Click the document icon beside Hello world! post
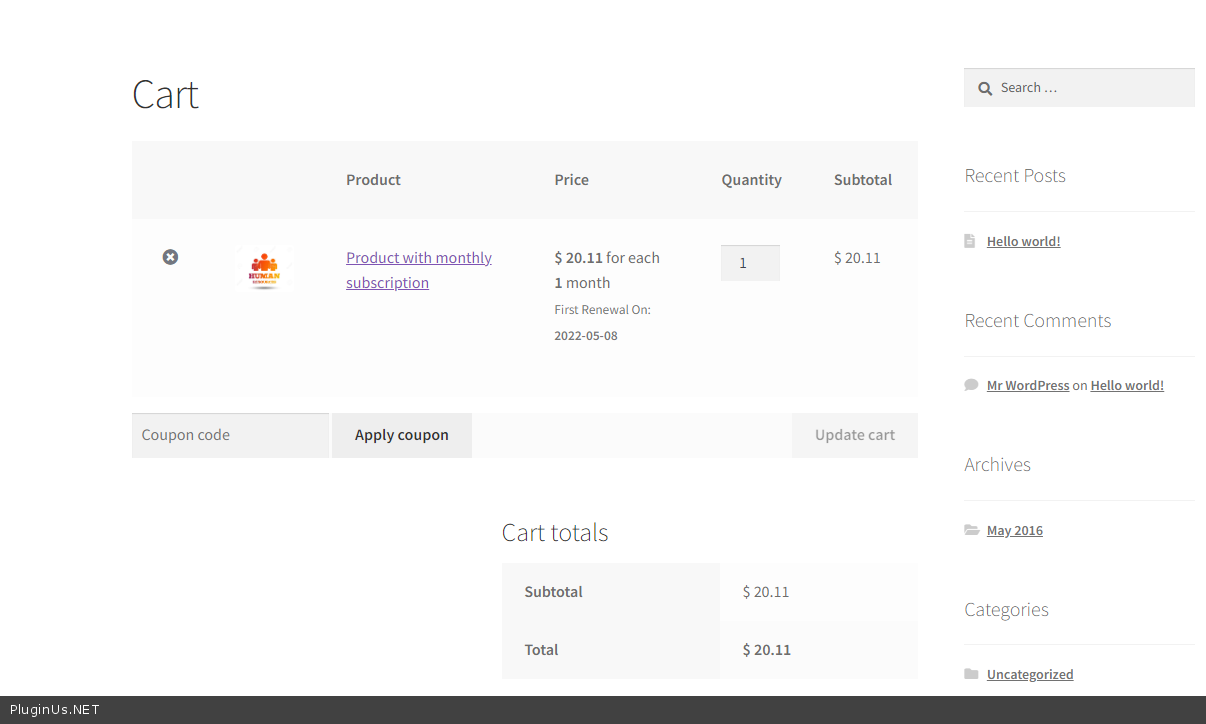The width and height of the screenshot is (1206, 724). pyautogui.click(x=970, y=241)
